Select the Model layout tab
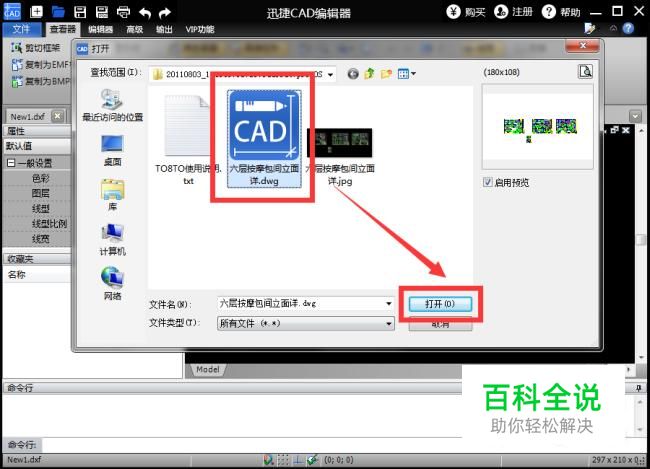The height and width of the screenshot is (469, 650). pyautogui.click(x=207, y=369)
